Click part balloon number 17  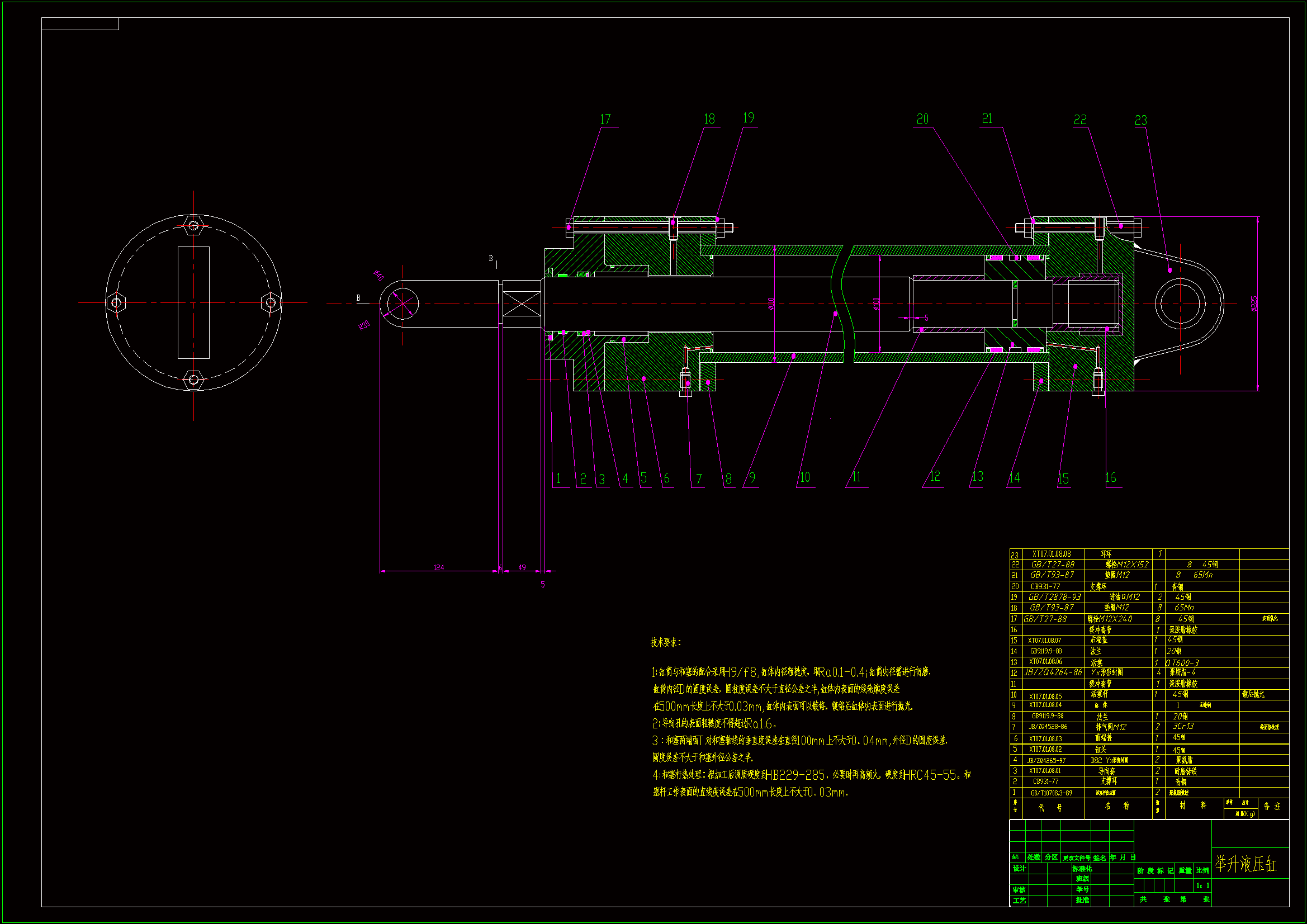[x=605, y=120]
